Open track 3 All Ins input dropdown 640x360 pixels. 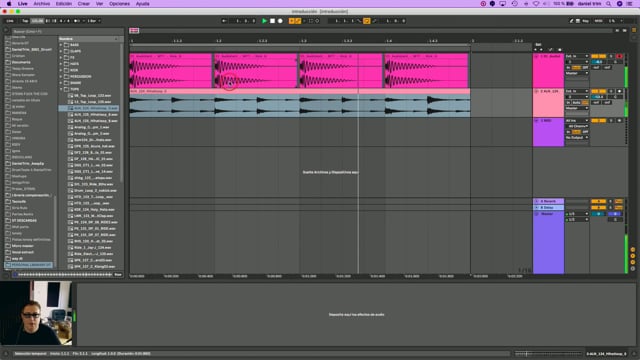pos(577,121)
